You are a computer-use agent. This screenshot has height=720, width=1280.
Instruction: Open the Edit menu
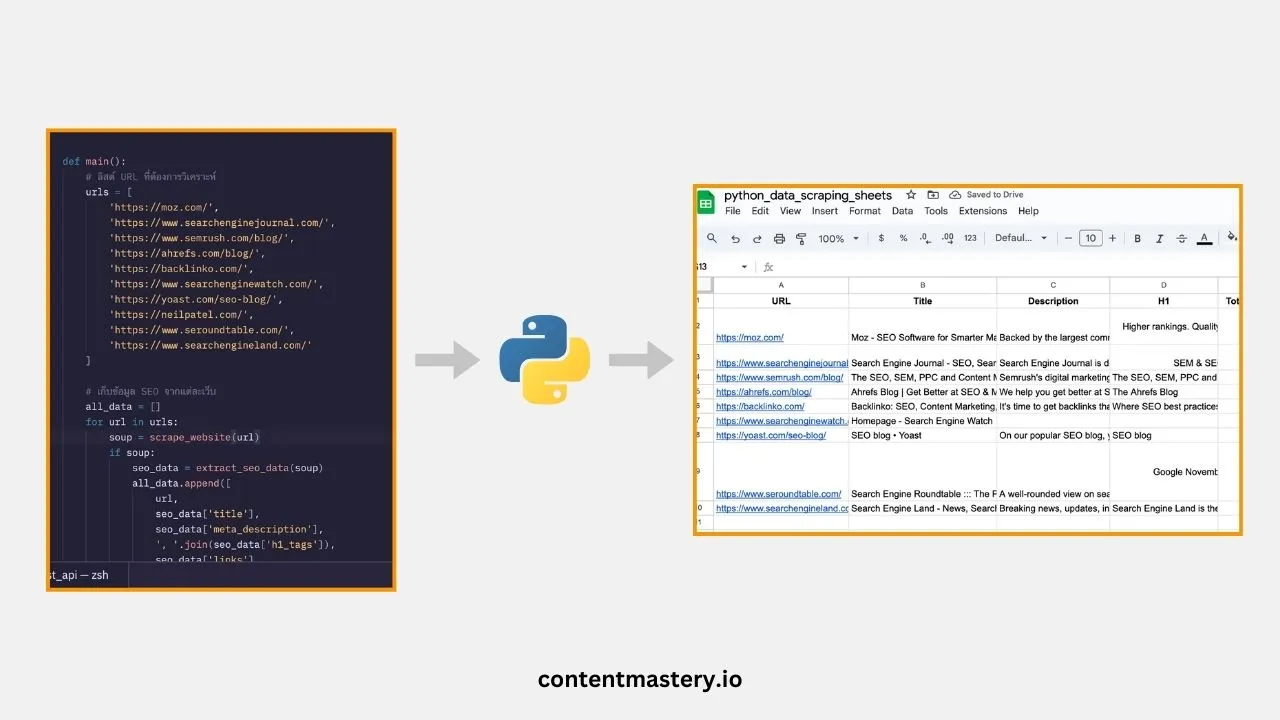point(761,211)
